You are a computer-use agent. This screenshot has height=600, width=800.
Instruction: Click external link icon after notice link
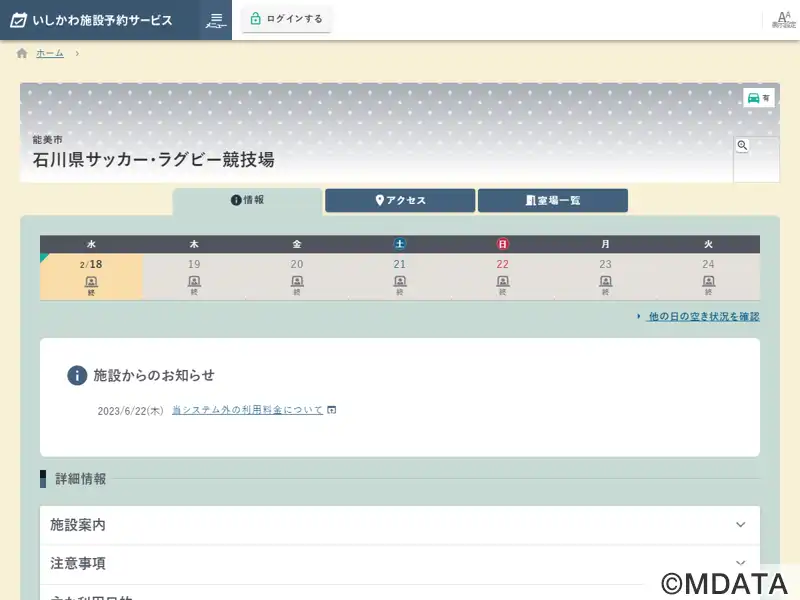[332, 410]
